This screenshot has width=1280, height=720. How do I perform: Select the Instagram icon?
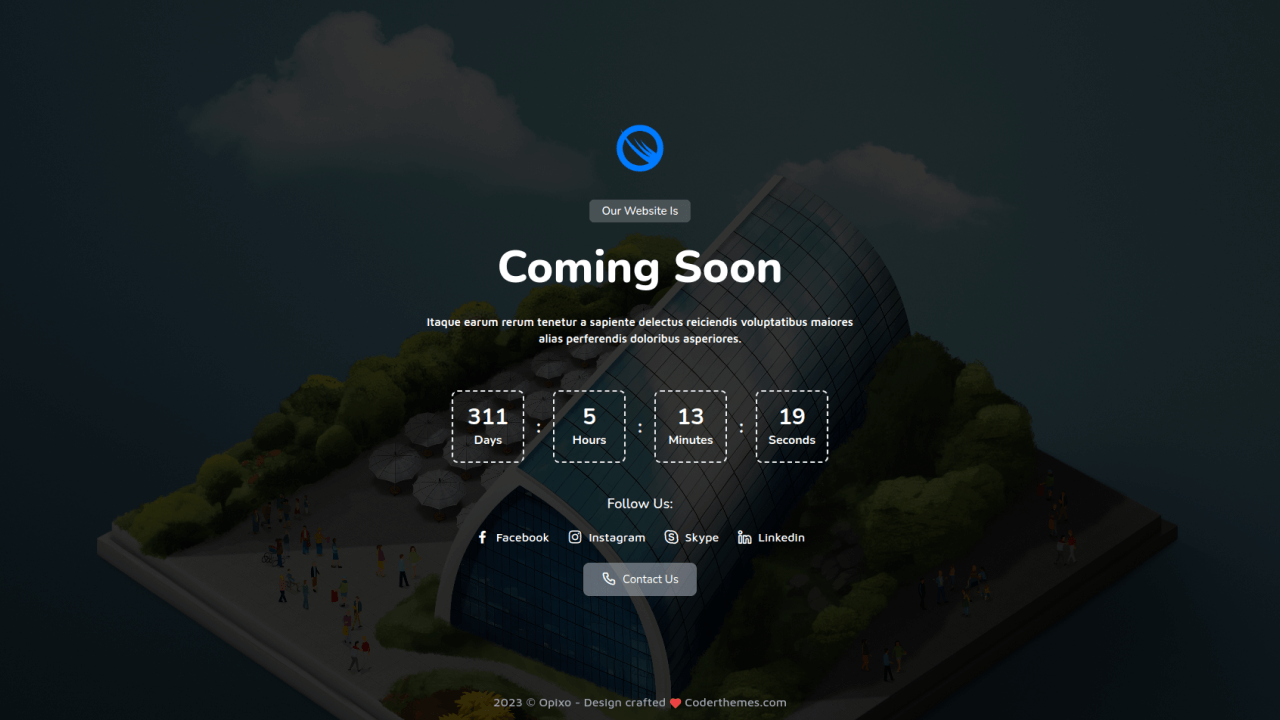pos(575,537)
